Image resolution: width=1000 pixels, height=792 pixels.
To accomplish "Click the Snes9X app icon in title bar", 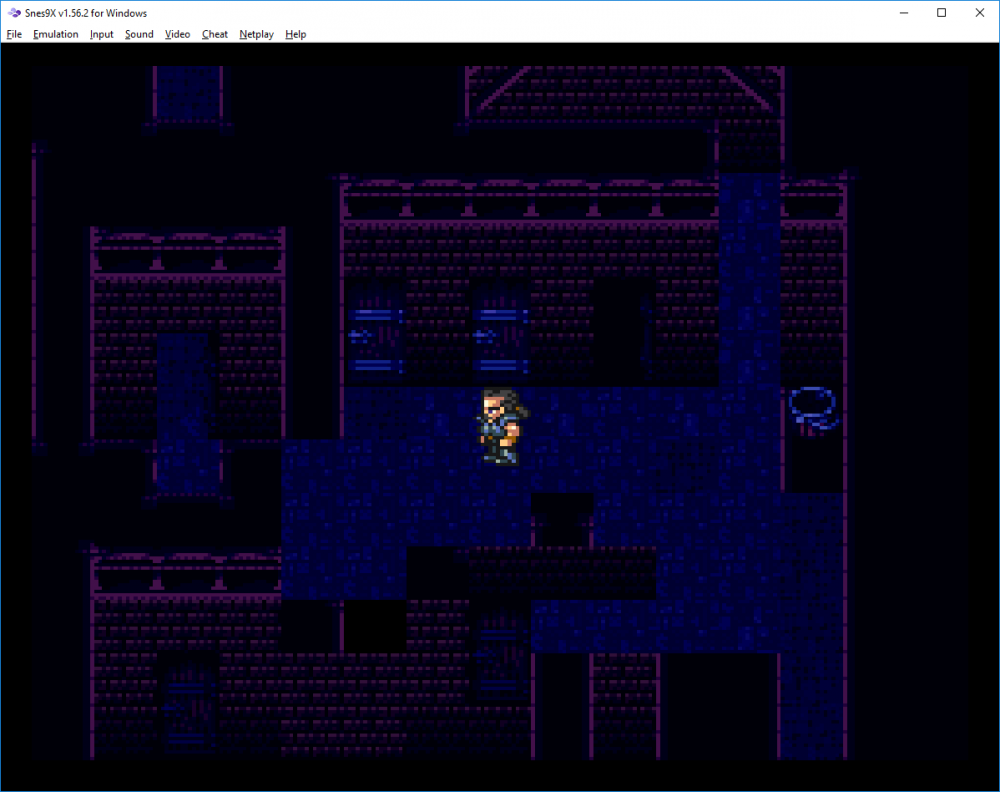I will point(14,13).
